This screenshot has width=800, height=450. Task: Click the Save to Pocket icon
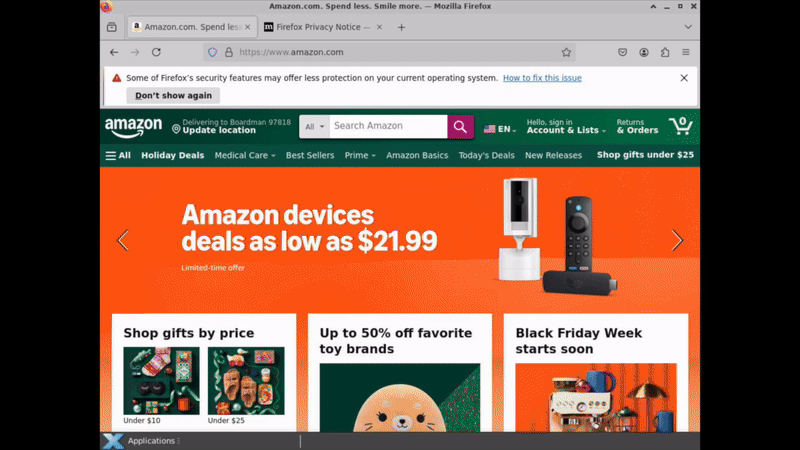point(622,52)
